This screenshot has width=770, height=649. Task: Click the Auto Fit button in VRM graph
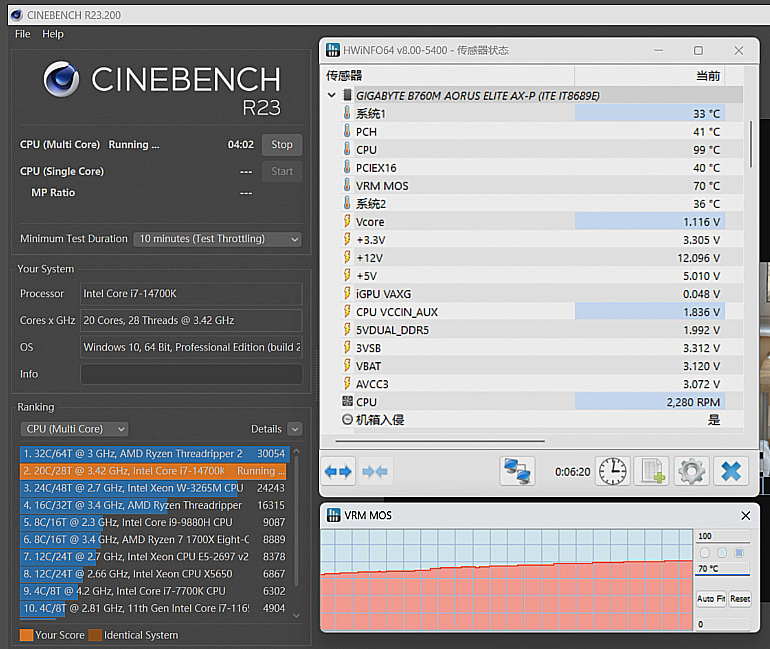[x=709, y=599]
